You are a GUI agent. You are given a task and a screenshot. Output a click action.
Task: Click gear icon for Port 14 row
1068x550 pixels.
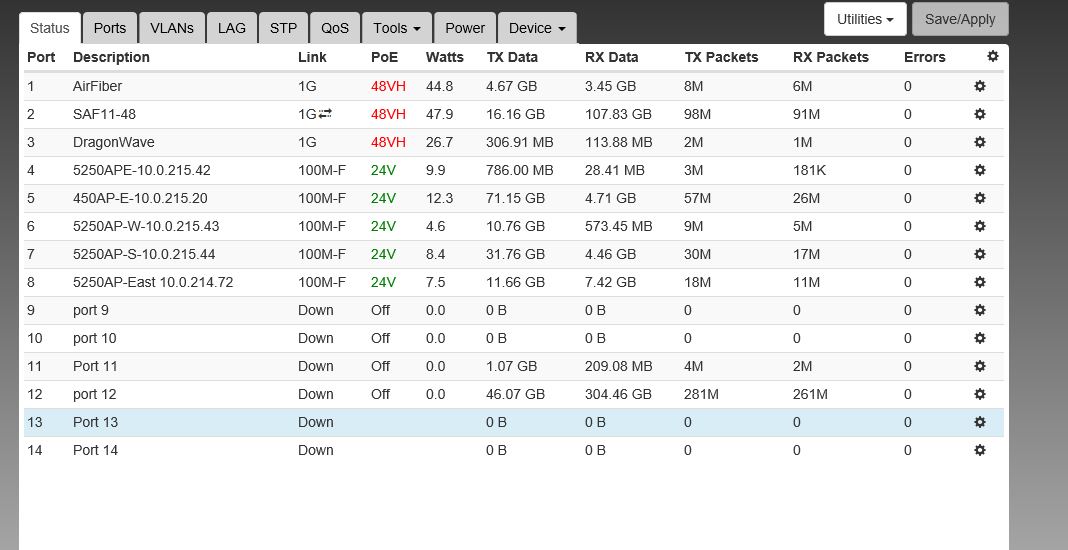tap(980, 451)
